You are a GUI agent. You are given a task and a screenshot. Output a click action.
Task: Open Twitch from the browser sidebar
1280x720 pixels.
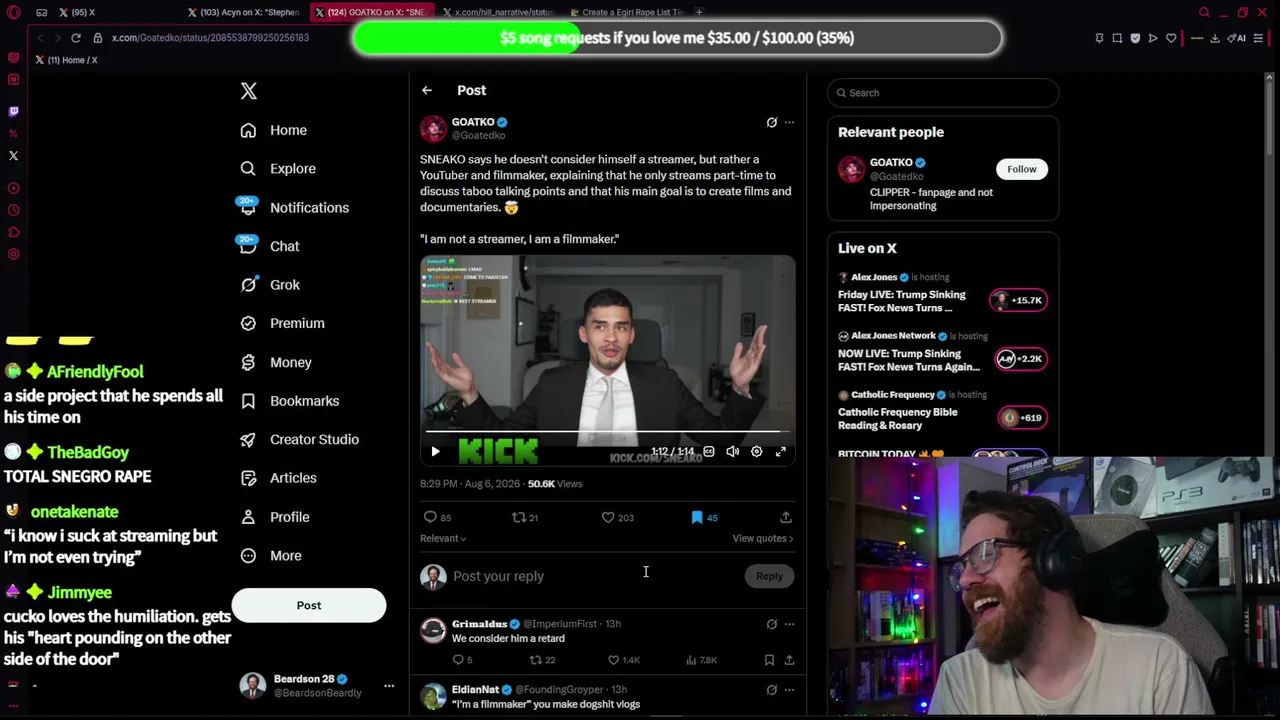pyautogui.click(x=13, y=111)
